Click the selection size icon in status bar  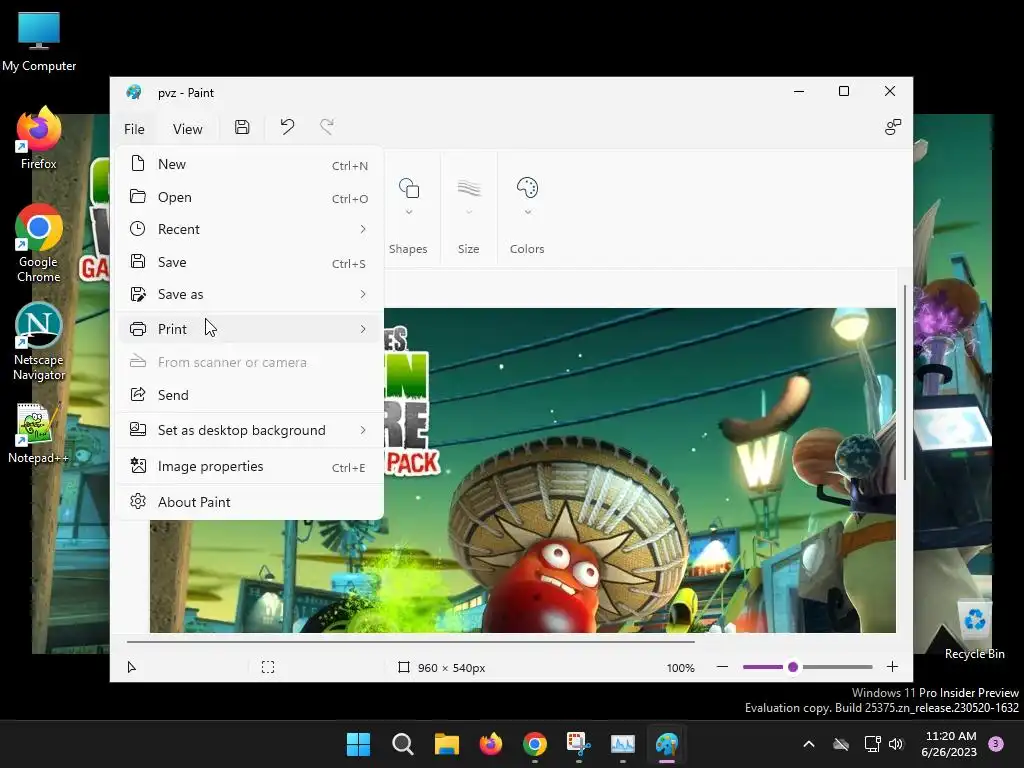[268, 667]
